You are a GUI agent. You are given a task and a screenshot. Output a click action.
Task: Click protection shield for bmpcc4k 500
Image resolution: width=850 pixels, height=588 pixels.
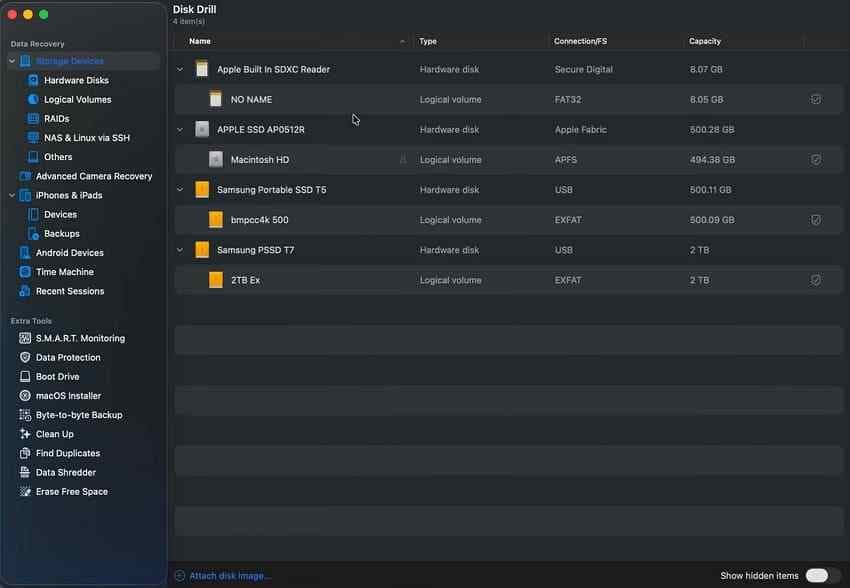pyautogui.click(x=816, y=220)
